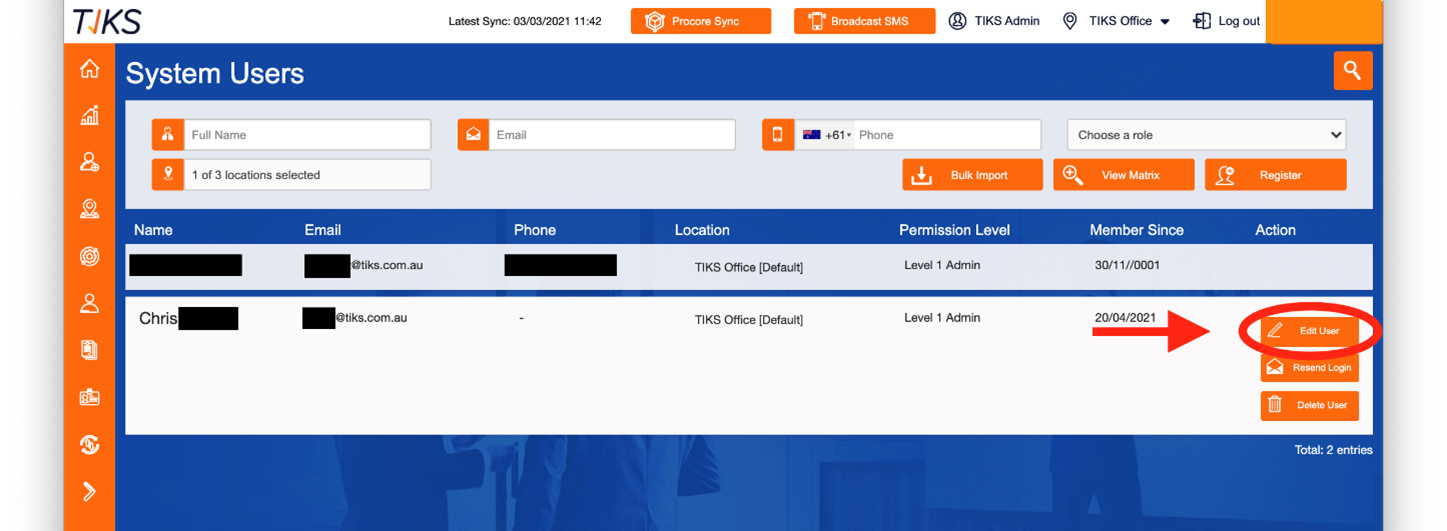The image size is (1447, 531).
Task: Click the Member Since column header
Action: tap(1137, 230)
